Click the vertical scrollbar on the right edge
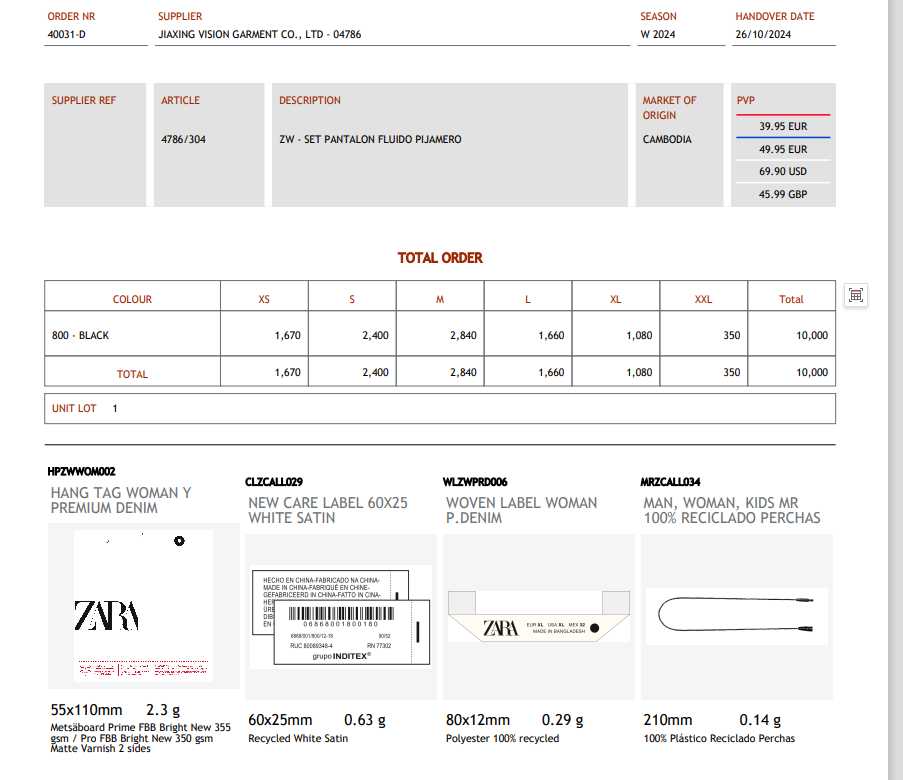The image size is (903, 780). point(895,390)
